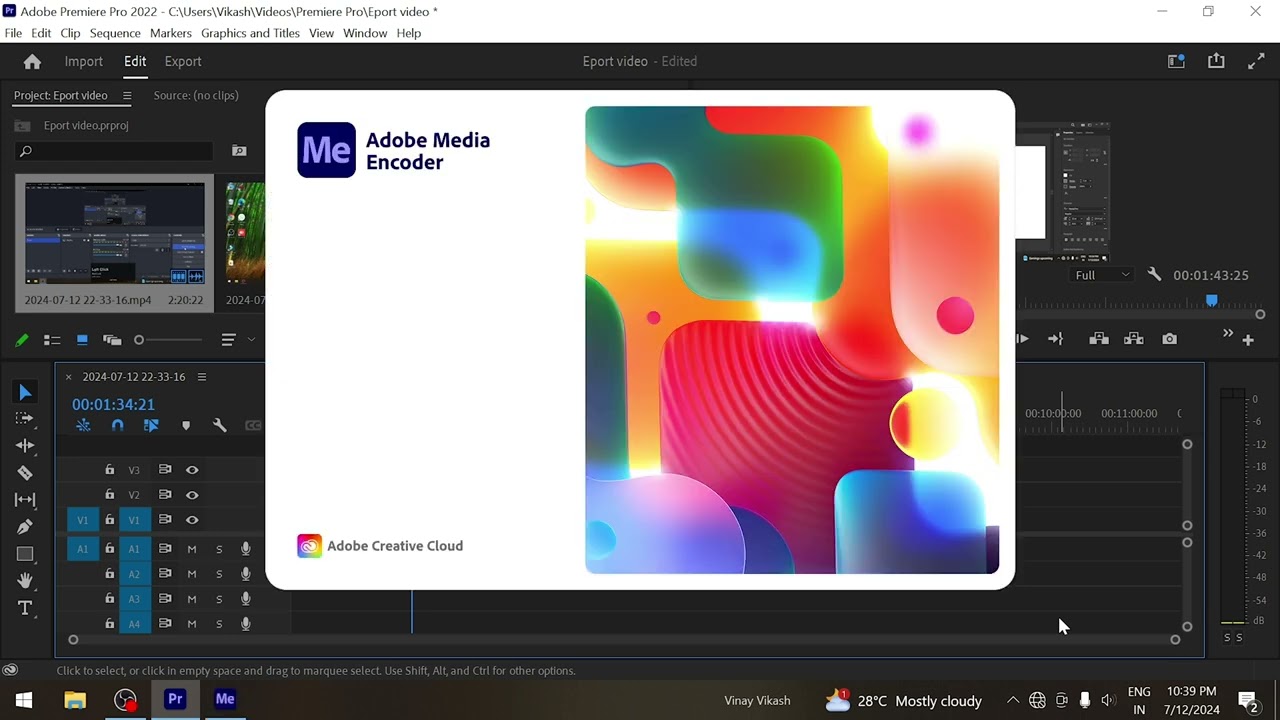
Task: Open the Quick Export share icon
Action: point(1216,61)
